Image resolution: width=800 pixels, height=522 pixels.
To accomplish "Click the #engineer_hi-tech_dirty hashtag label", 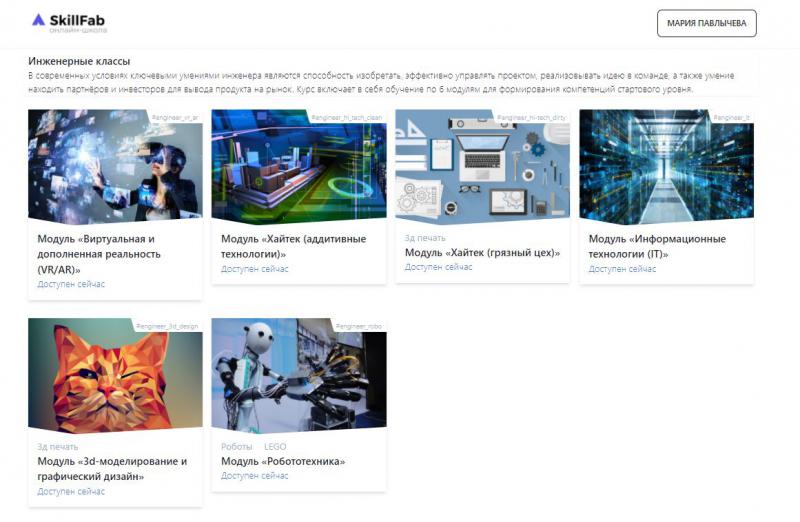I will [x=531, y=118].
